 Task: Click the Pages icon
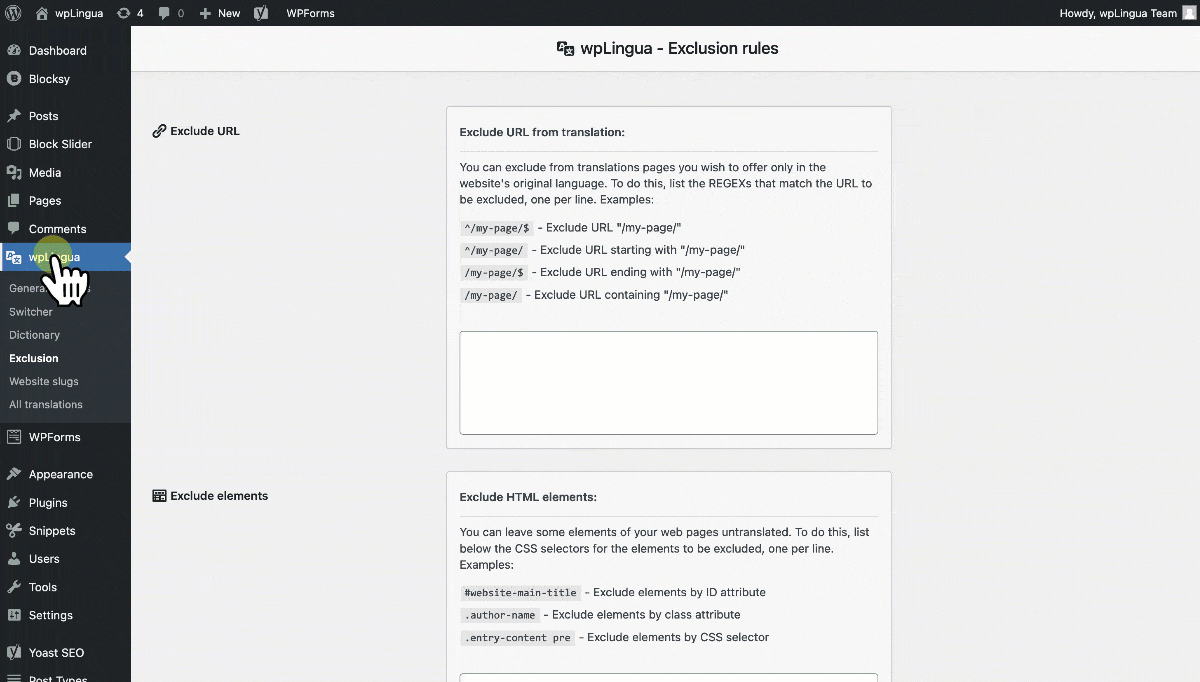14,200
